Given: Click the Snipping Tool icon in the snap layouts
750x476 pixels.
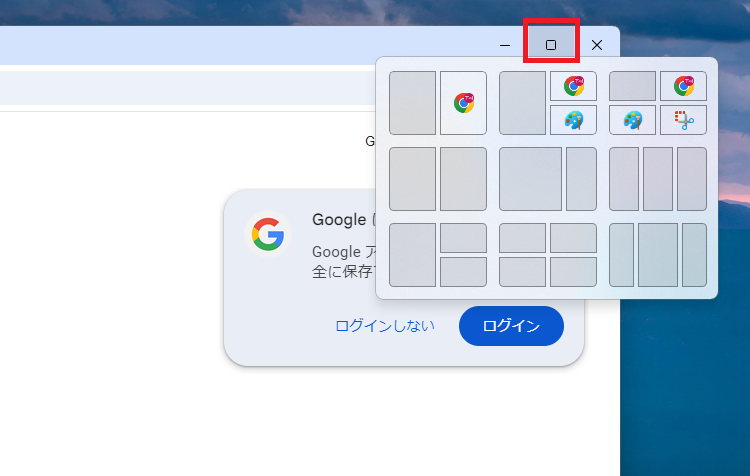Looking at the screenshot, I should 683,120.
